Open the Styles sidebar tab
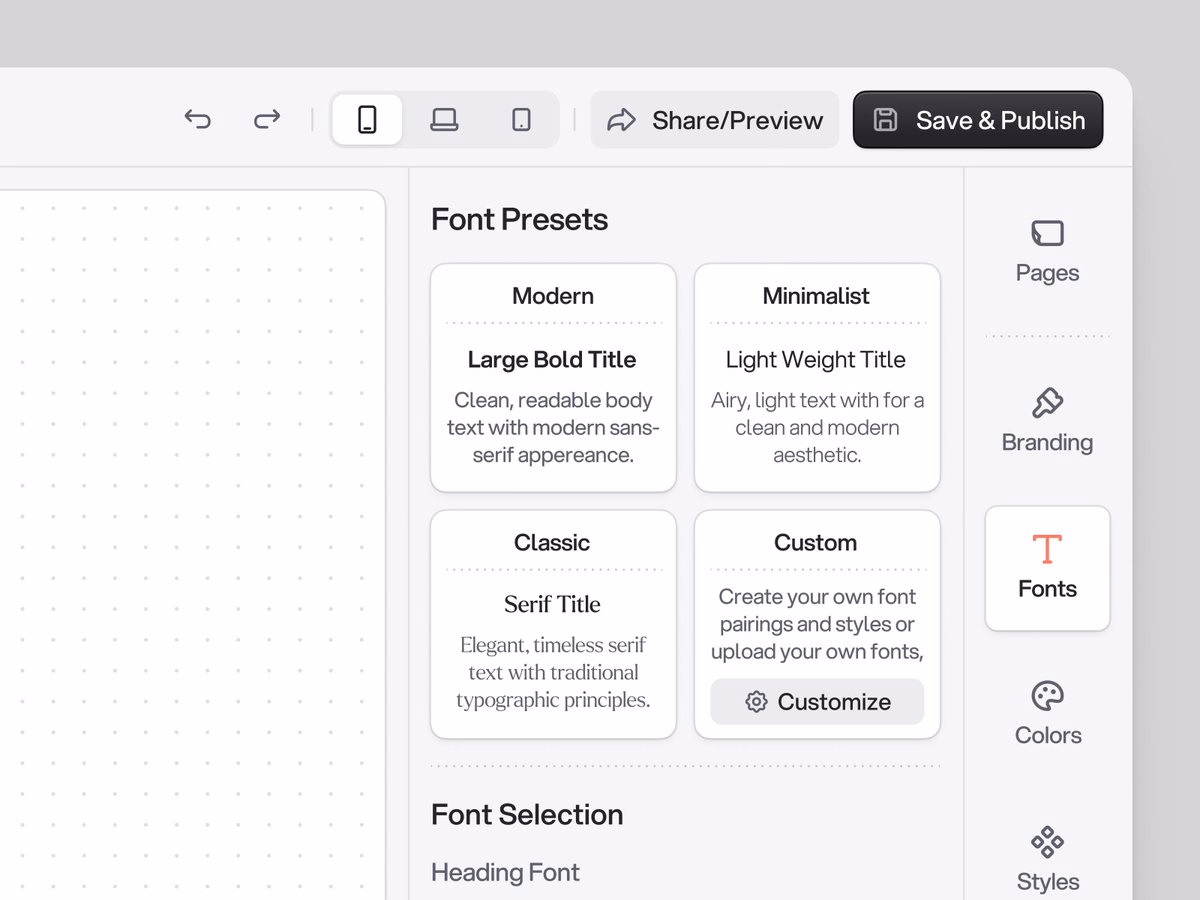Image resolution: width=1200 pixels, height=900 pixels. click(x=1047, y=859)
